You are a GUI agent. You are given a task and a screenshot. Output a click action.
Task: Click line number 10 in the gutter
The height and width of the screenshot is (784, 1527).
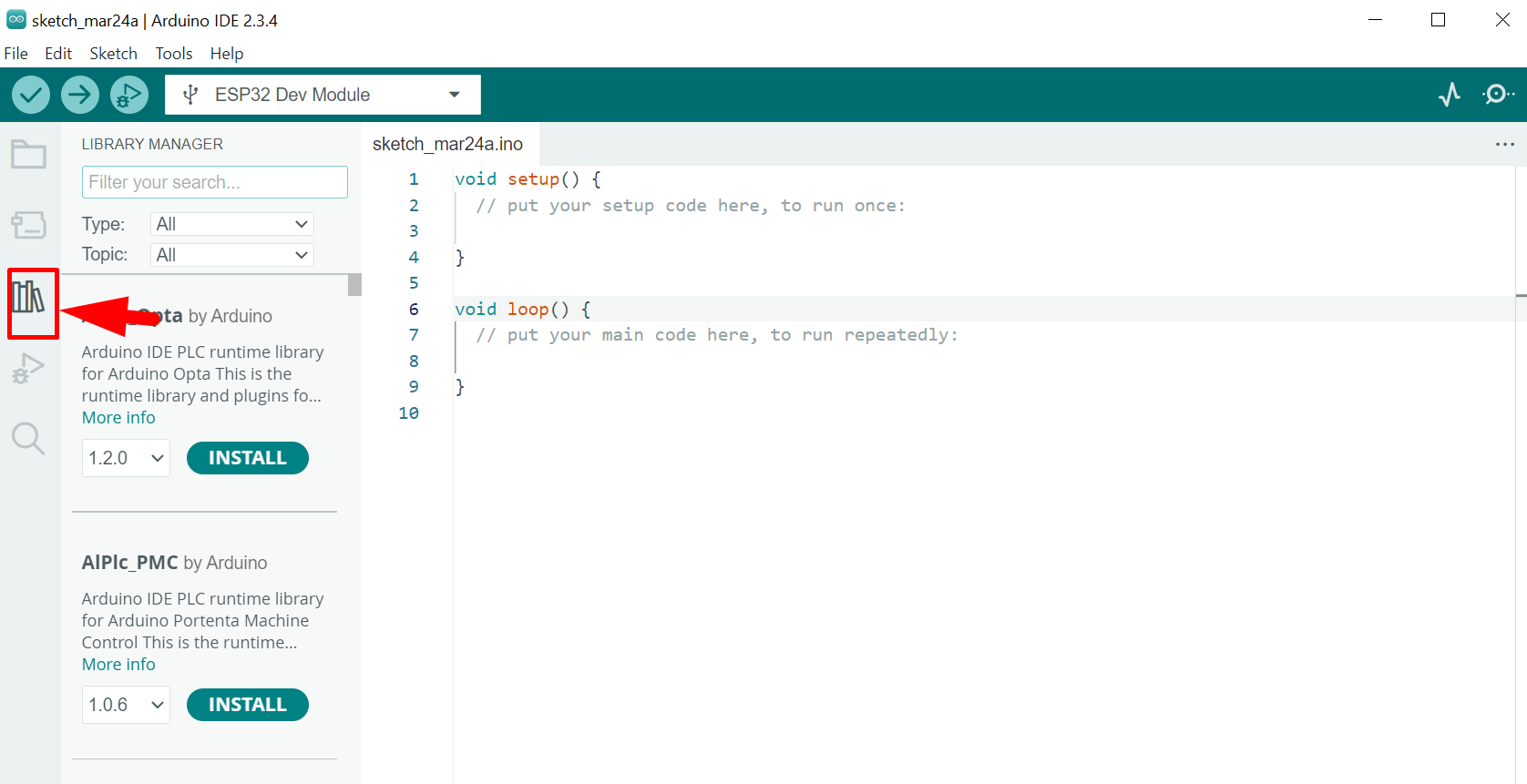[408, 413]
